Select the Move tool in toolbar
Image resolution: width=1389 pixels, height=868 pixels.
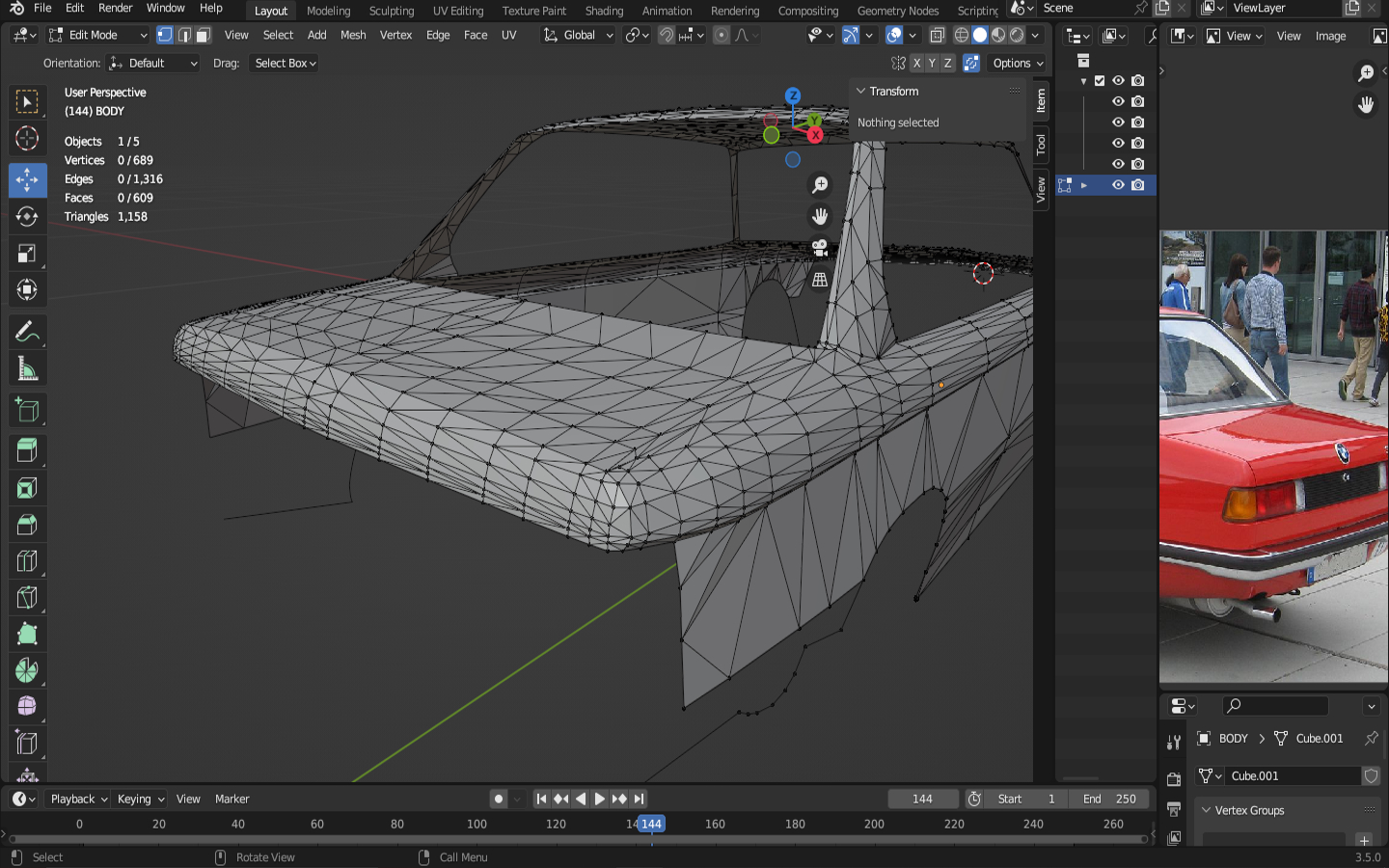tap(27, 179)
